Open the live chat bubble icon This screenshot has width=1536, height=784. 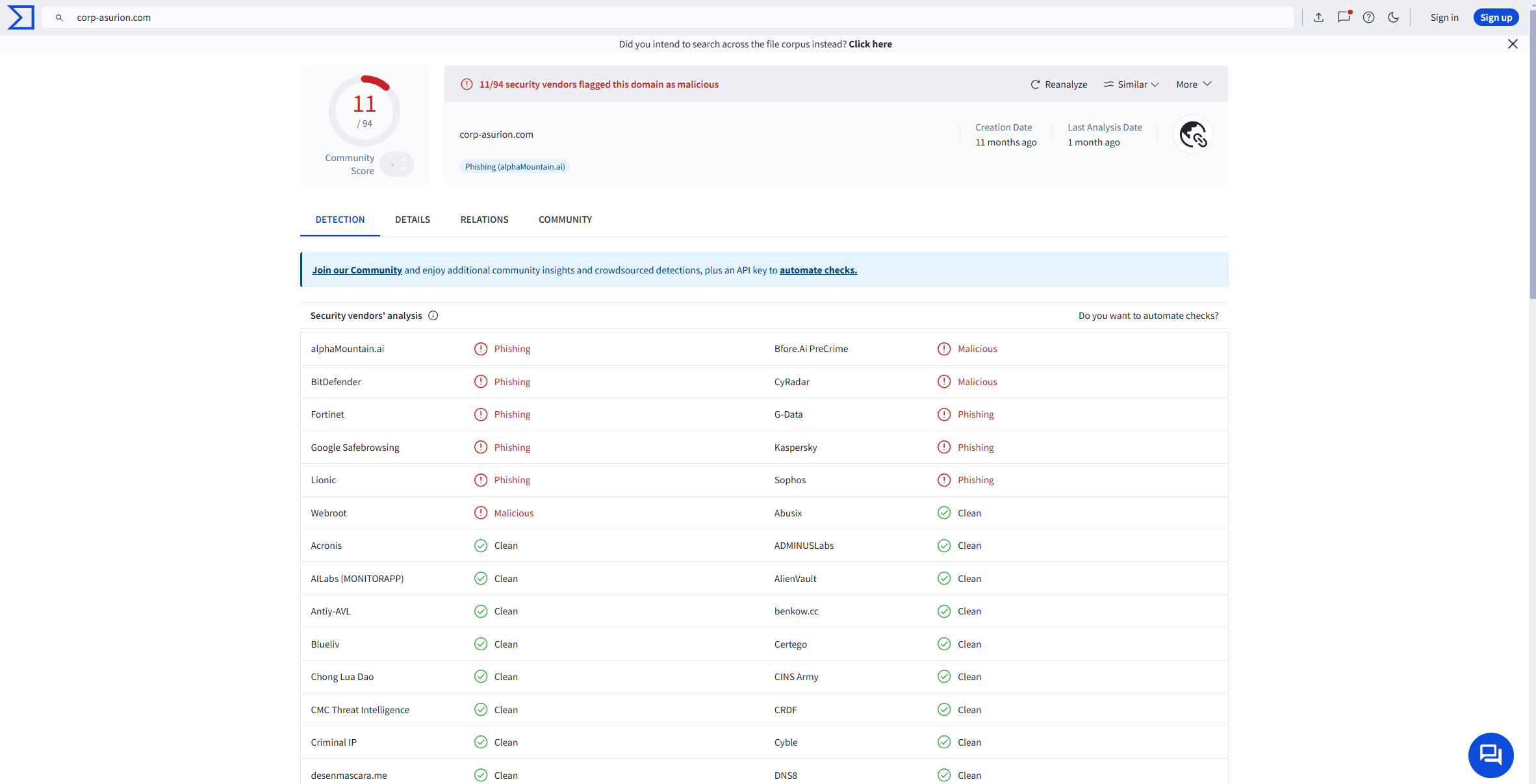pos(1491,755)
